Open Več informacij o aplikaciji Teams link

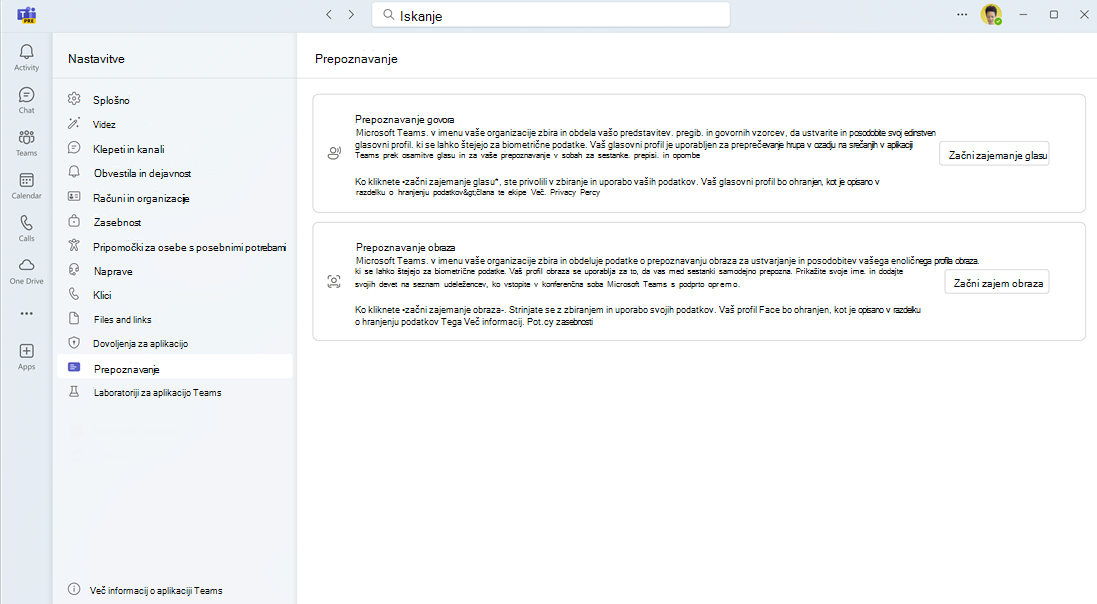(x=156, y=591)
